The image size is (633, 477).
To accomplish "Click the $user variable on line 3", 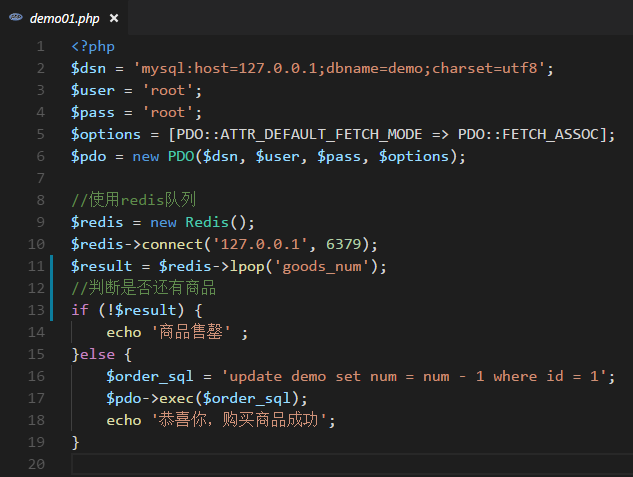I will (93, 91).
